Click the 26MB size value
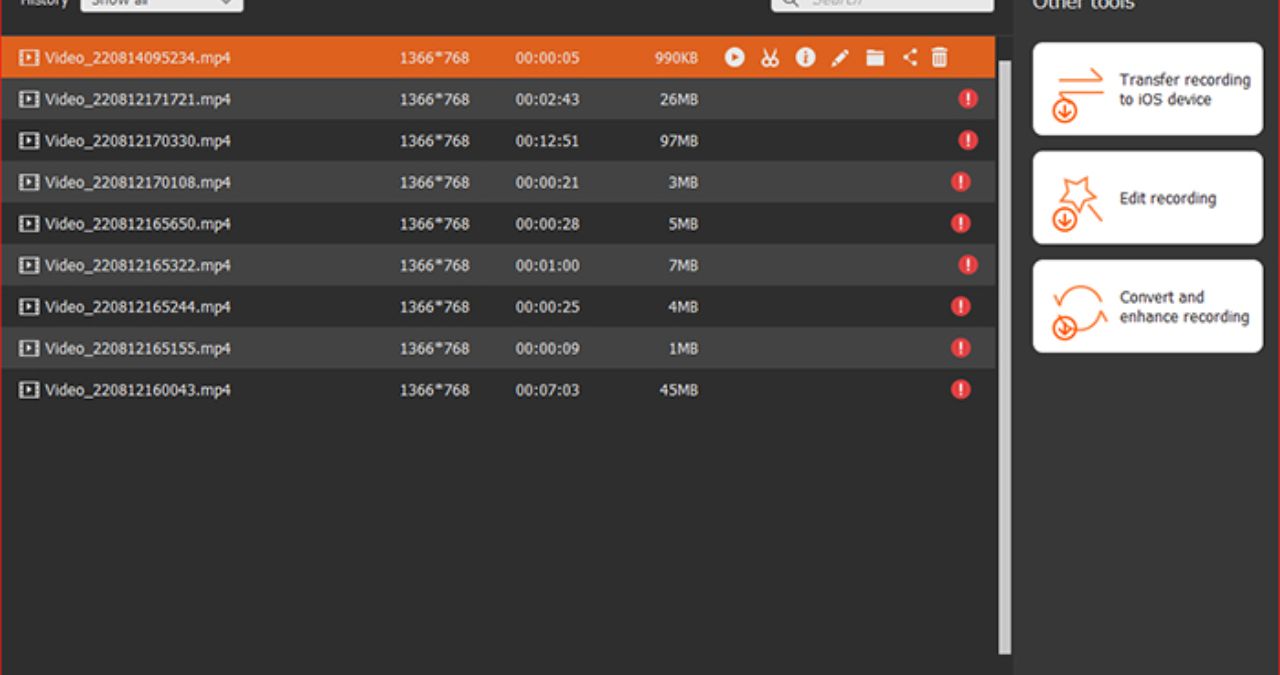 point(679,99)
